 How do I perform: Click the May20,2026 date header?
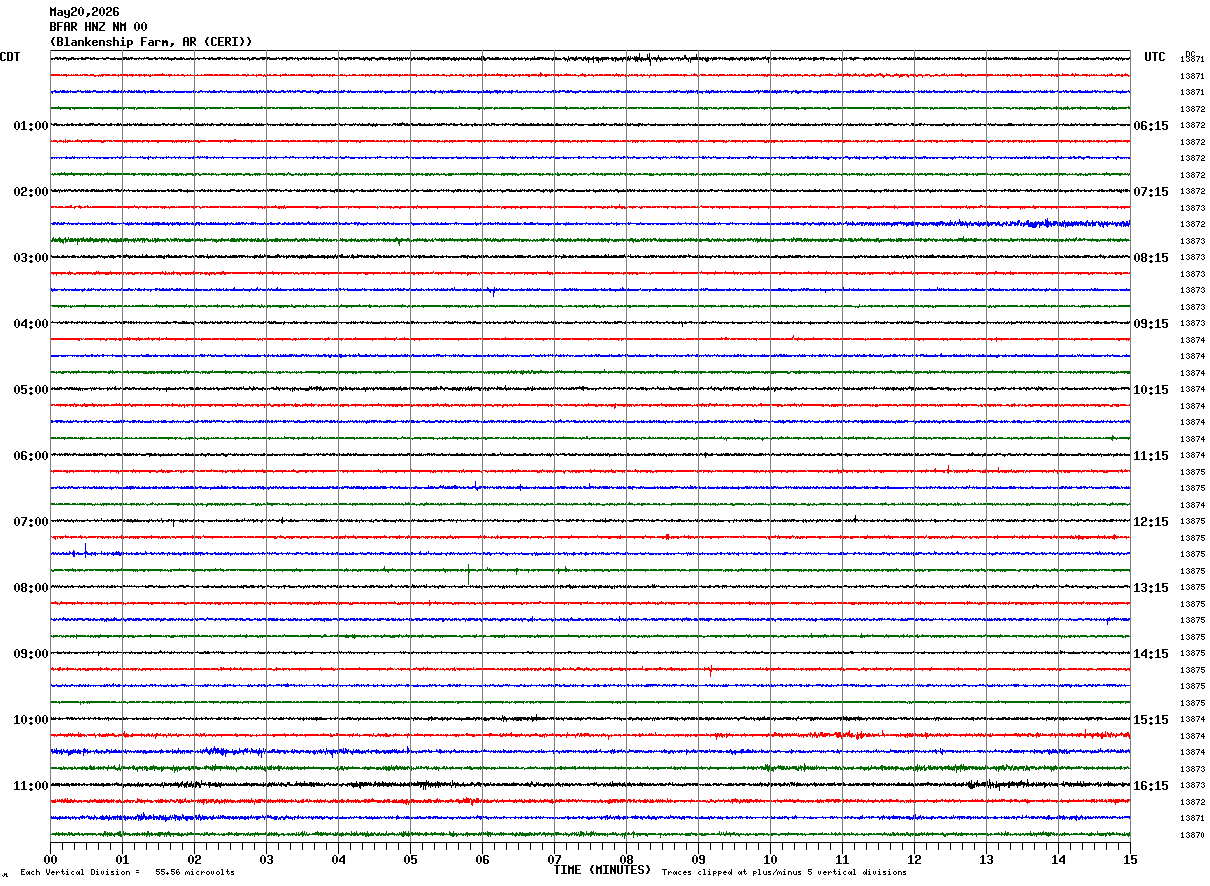[x=85, y=12]
